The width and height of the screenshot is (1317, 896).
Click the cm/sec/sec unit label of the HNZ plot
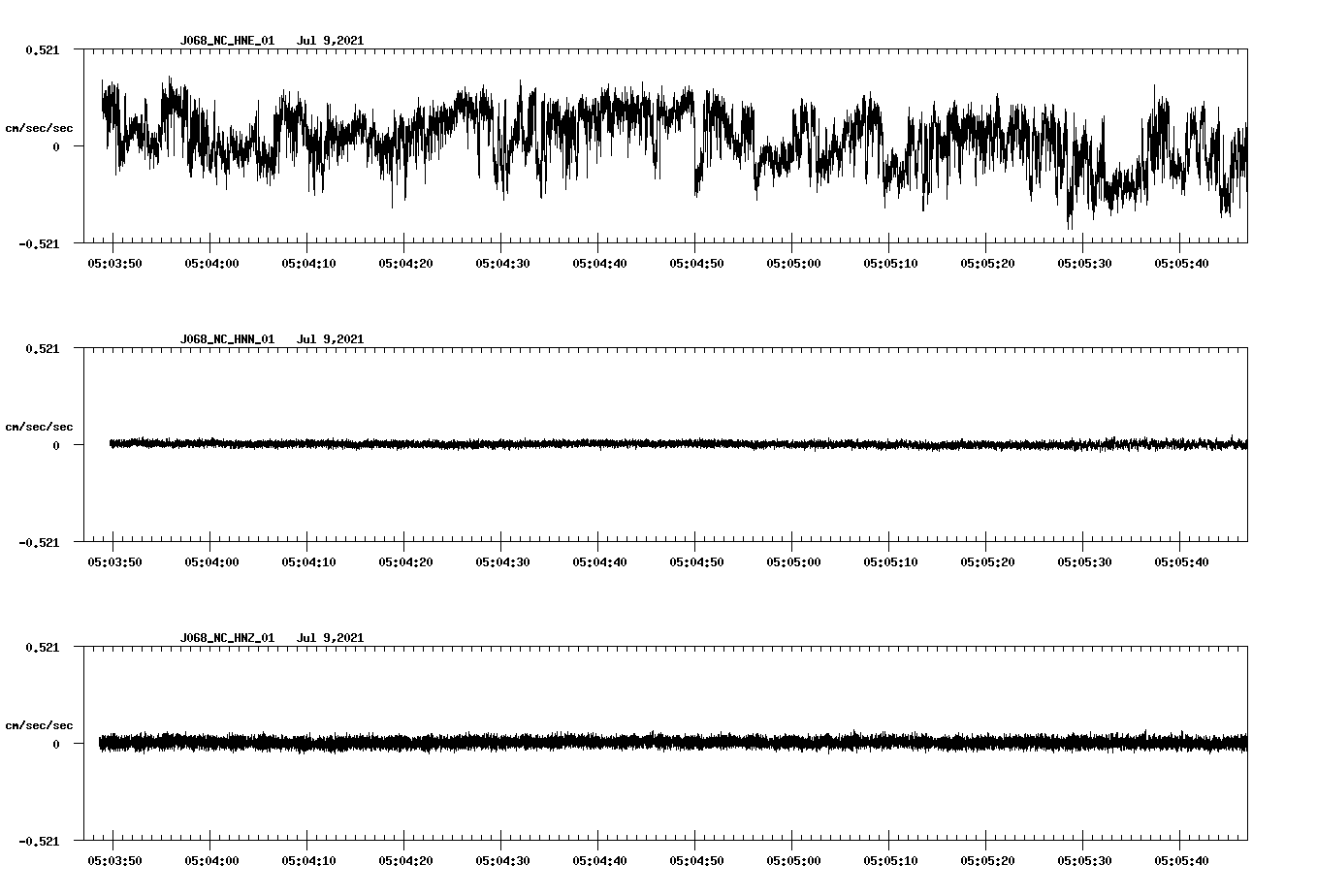pyautogui.click(x=39, y=725)
